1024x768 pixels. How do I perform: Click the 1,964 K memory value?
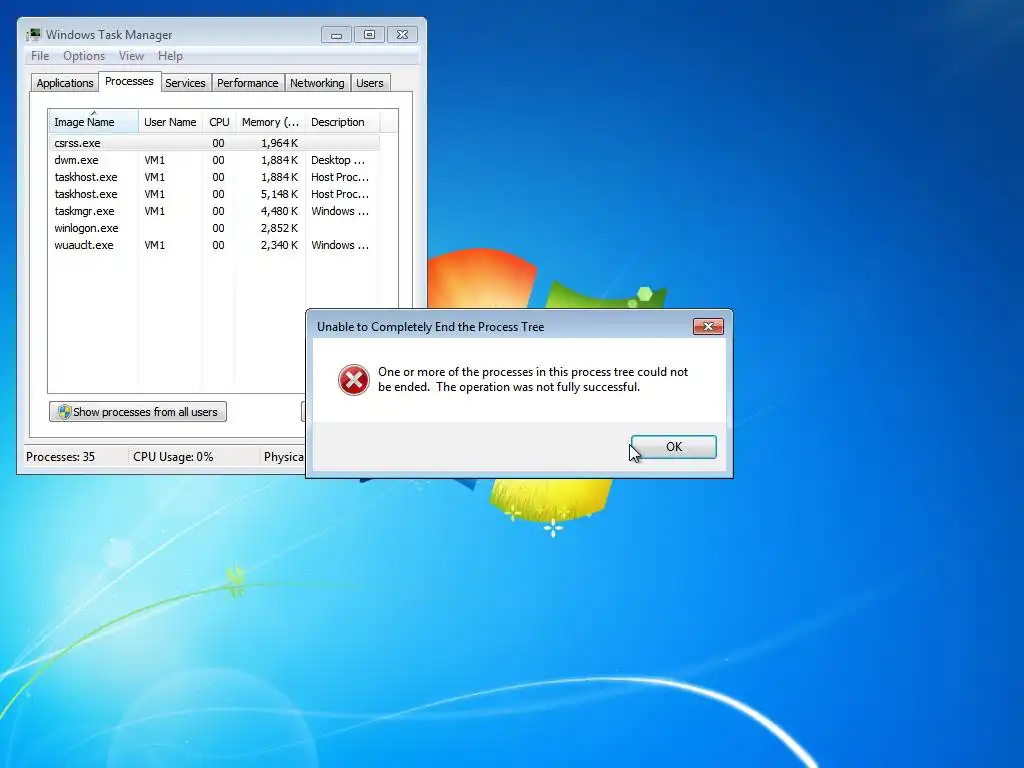coord(279,142)
